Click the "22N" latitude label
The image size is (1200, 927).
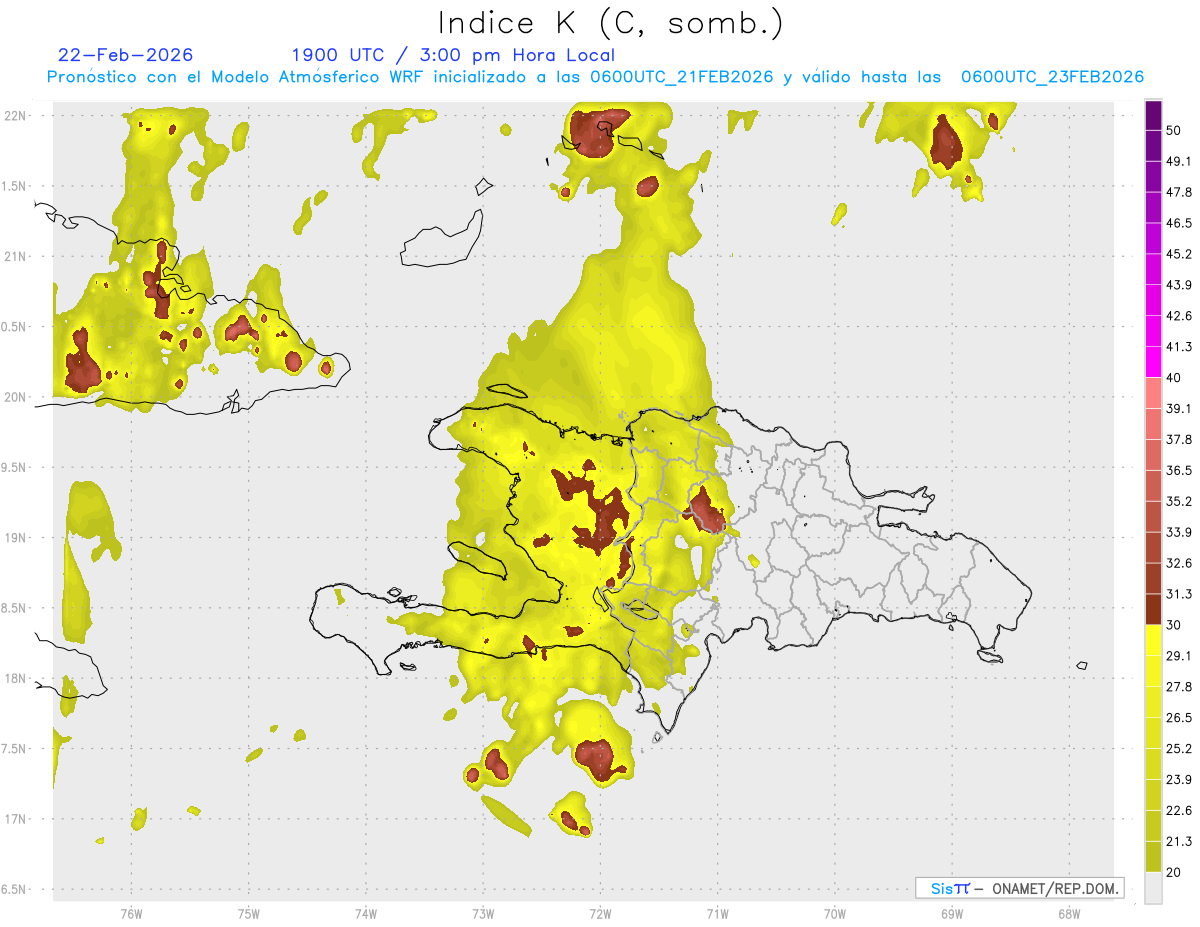pos(16,115)
